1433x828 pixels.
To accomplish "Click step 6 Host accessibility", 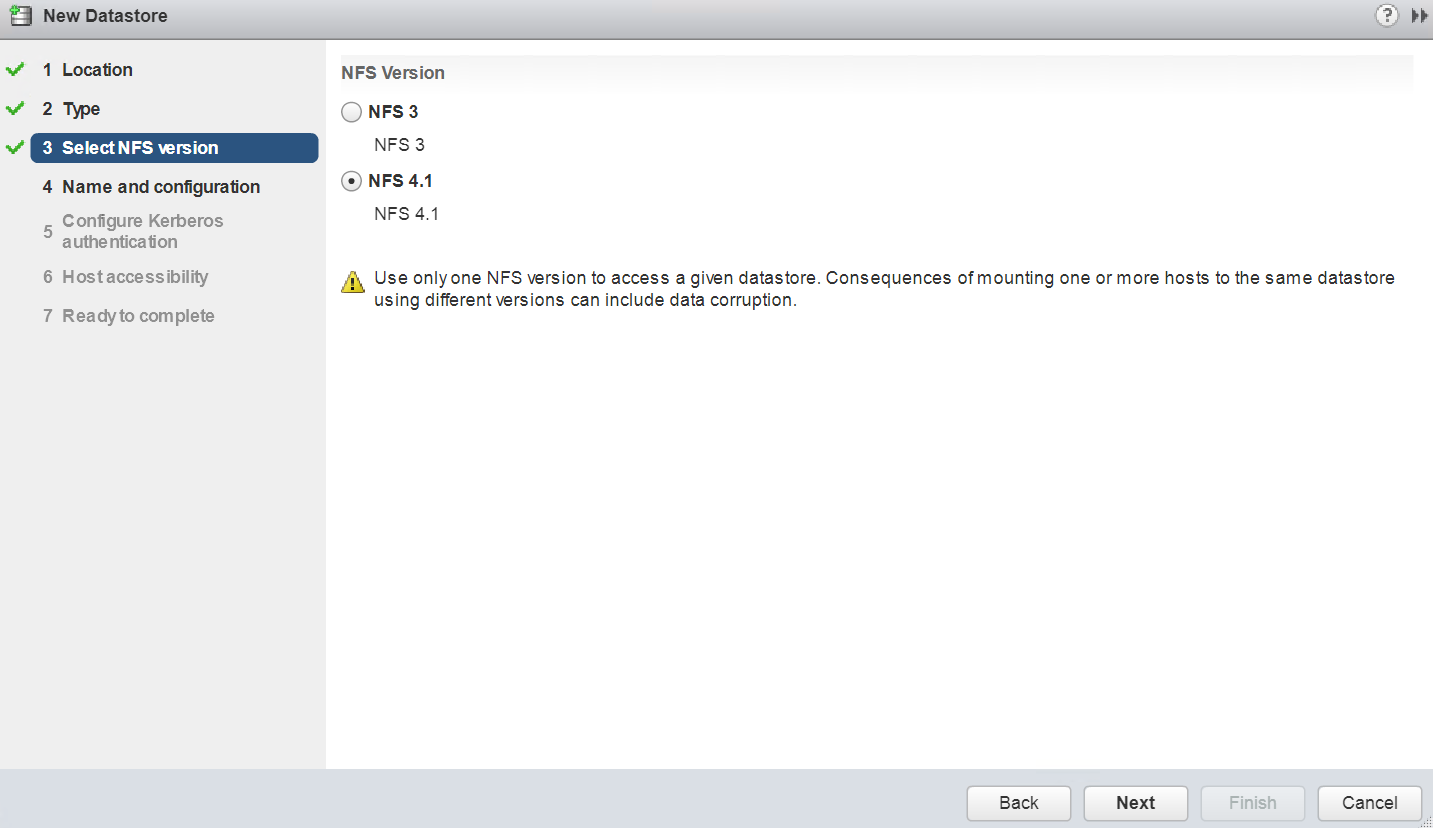I will (x=135, y=277).
